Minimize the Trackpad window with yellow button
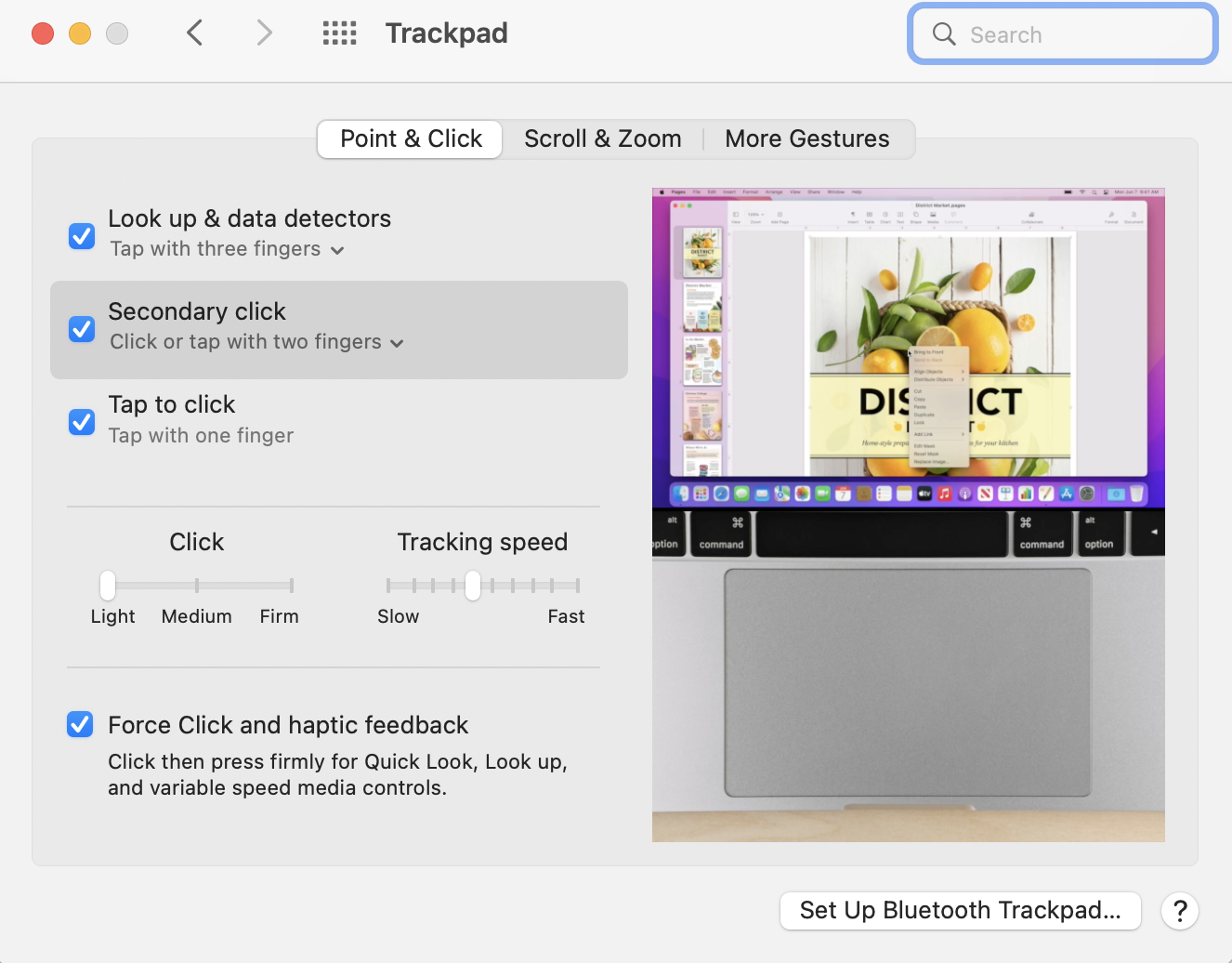Viewport: 1232px width, 963px height. (80, 33)
